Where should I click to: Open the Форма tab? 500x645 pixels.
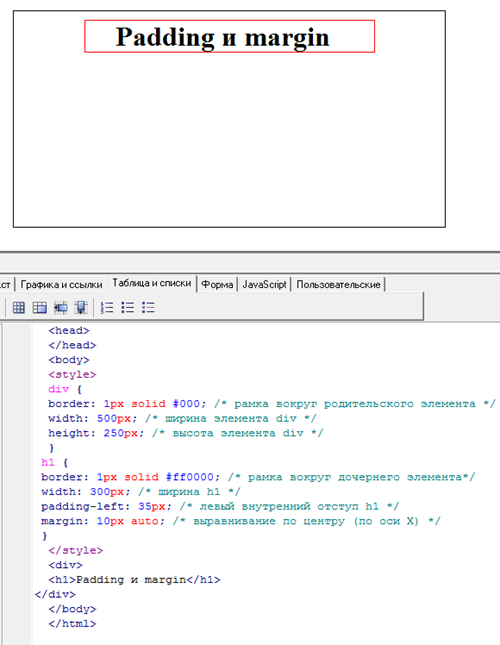(x=217, y=284)
